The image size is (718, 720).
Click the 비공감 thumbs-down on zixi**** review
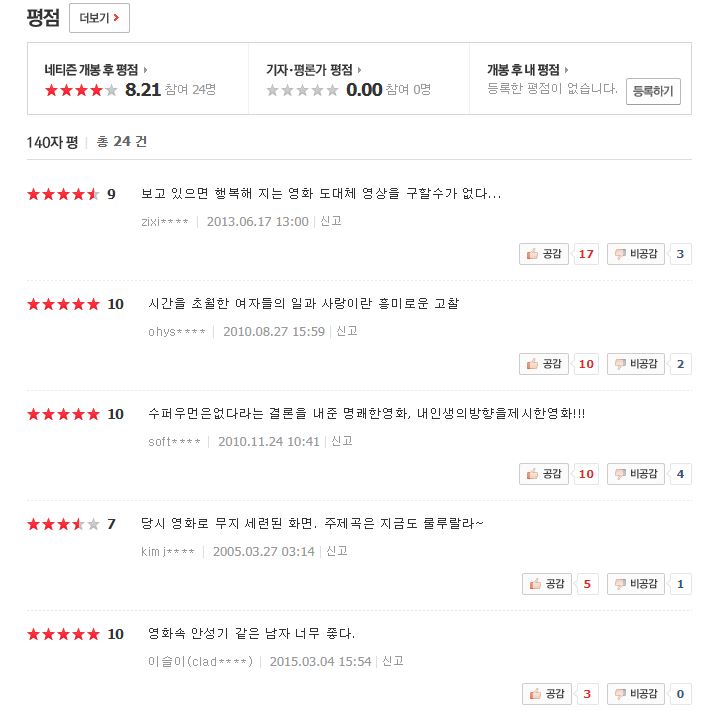pyautogui.click(x=636, y=254)
